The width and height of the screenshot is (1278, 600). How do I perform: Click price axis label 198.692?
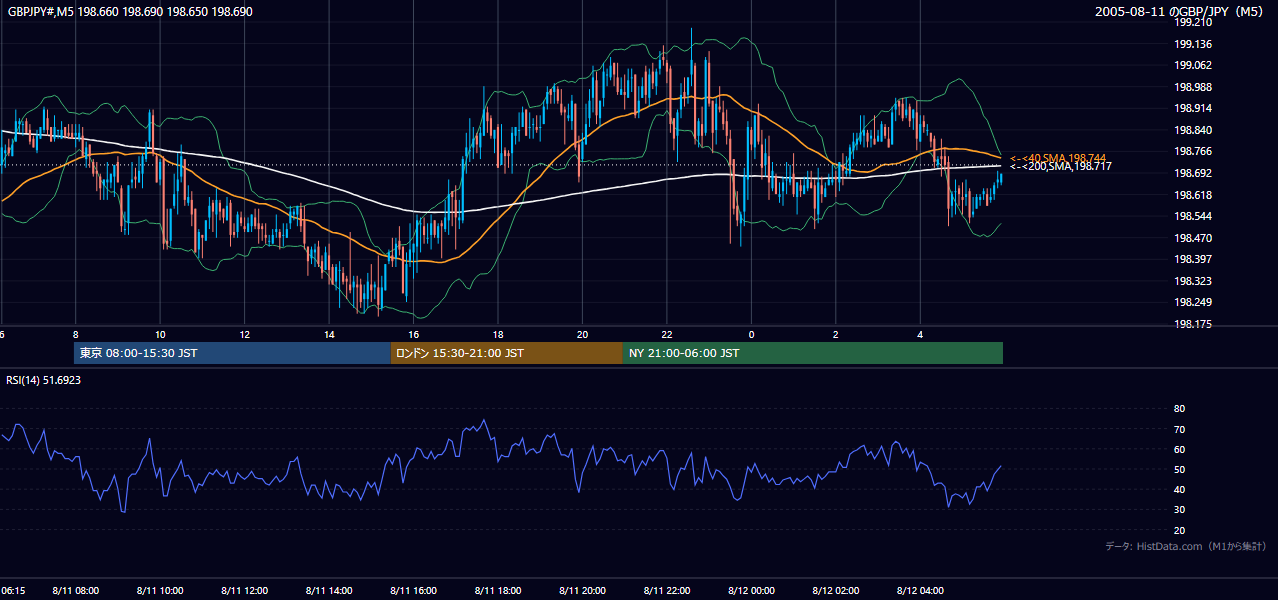1193,173
